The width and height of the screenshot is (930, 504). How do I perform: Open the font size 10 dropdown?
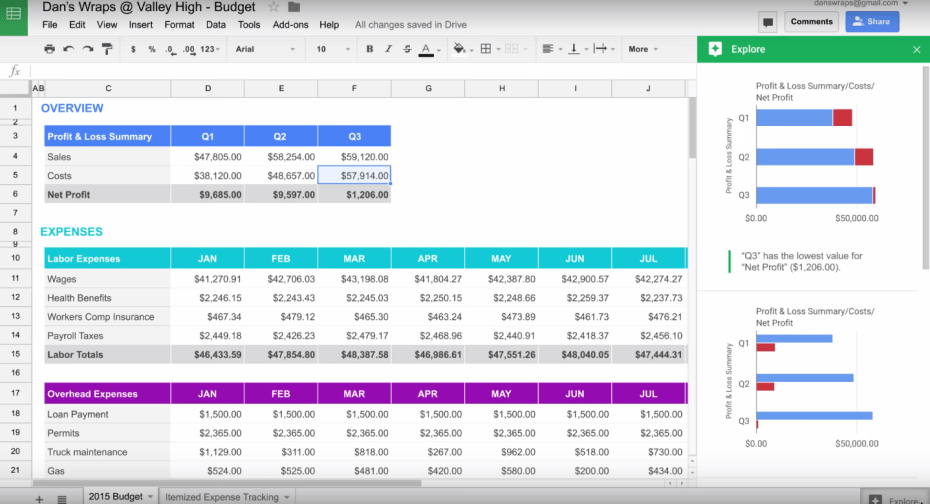tap(333, 49)
